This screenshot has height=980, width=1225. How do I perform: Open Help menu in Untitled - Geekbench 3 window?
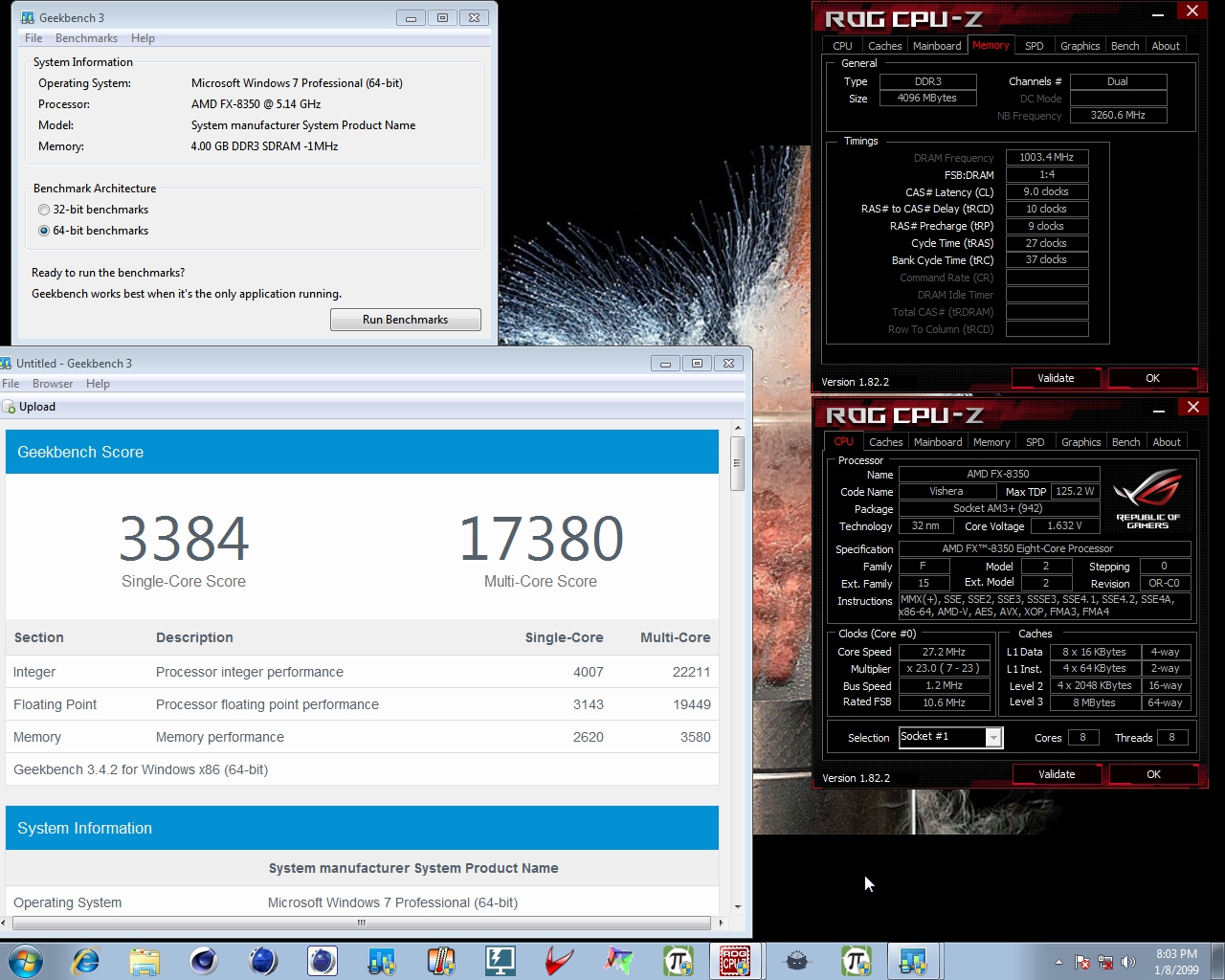pos(98,384)
